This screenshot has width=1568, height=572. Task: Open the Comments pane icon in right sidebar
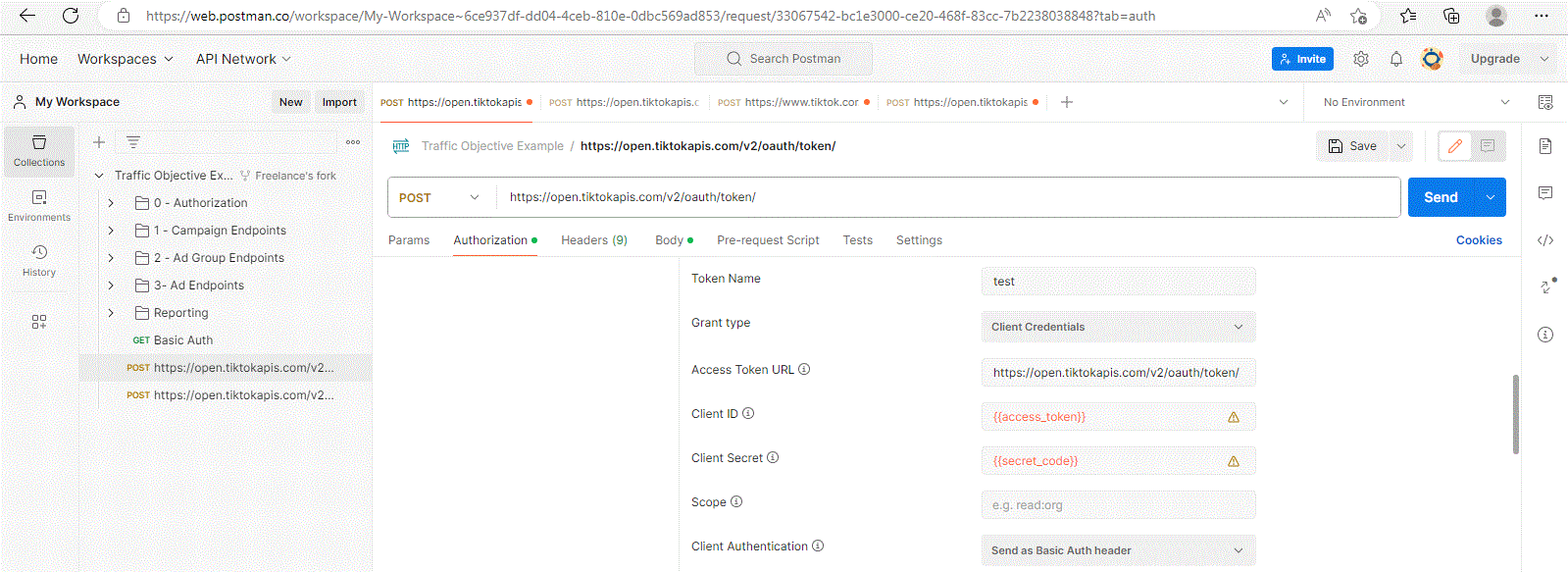tap(1545, 193)
